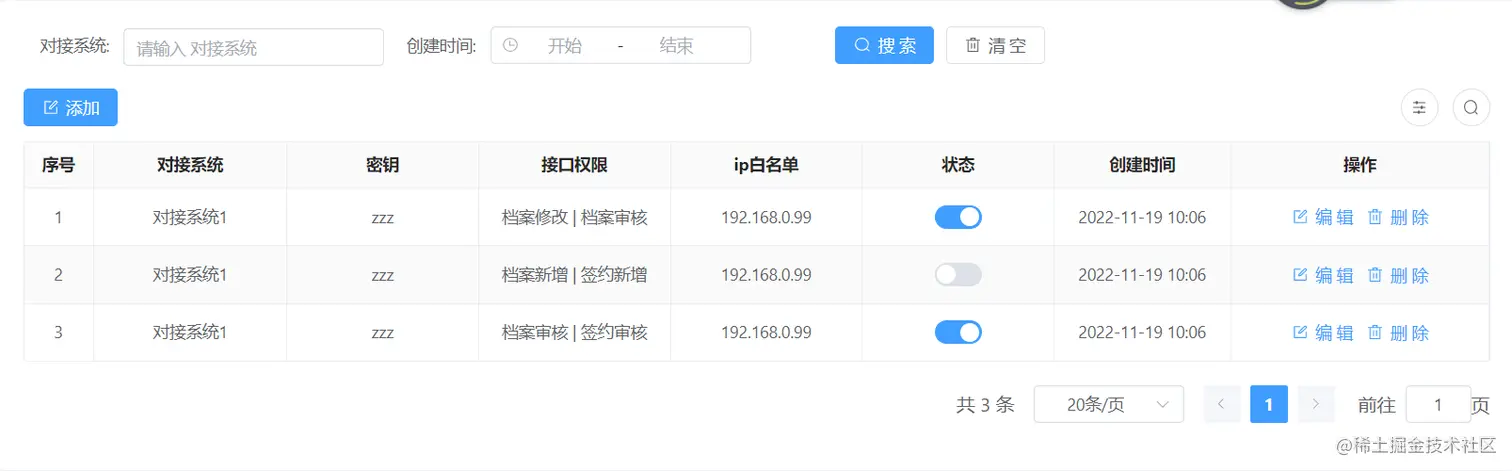
Task: Click the 密钥 column header
Action: (x=382, y=165)
